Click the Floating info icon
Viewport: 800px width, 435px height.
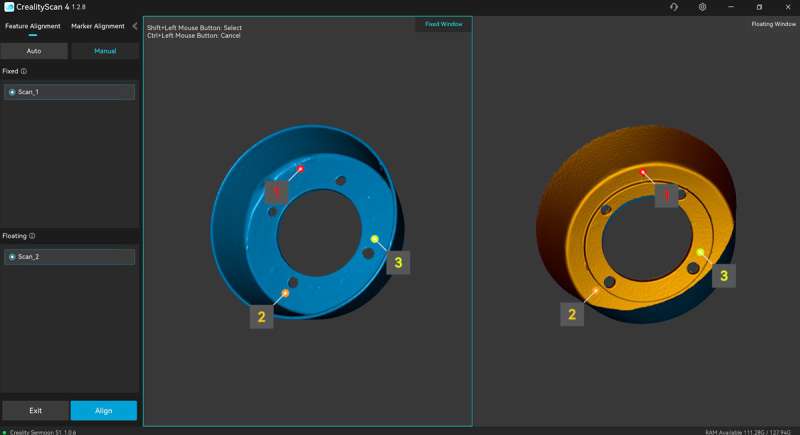click(x=32, y=236)
